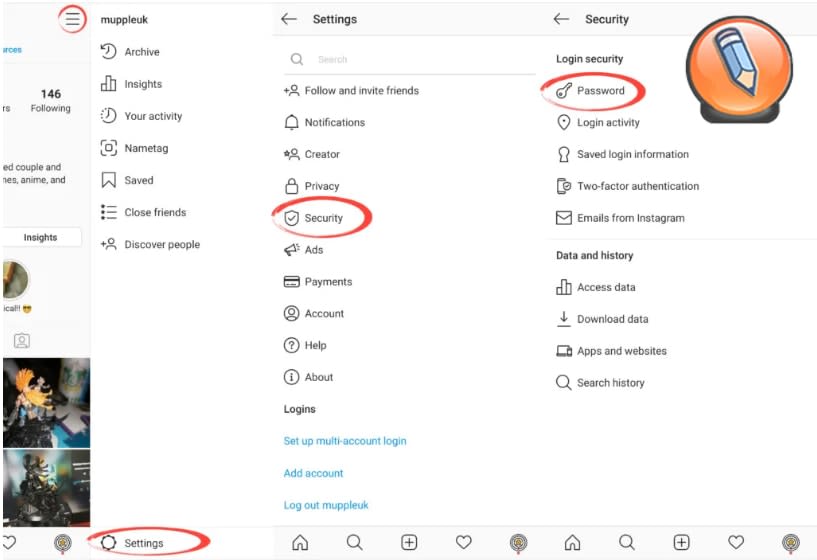Open Apps and websites
Viewport: 817px width, 560px height.
tap(611, 351)
